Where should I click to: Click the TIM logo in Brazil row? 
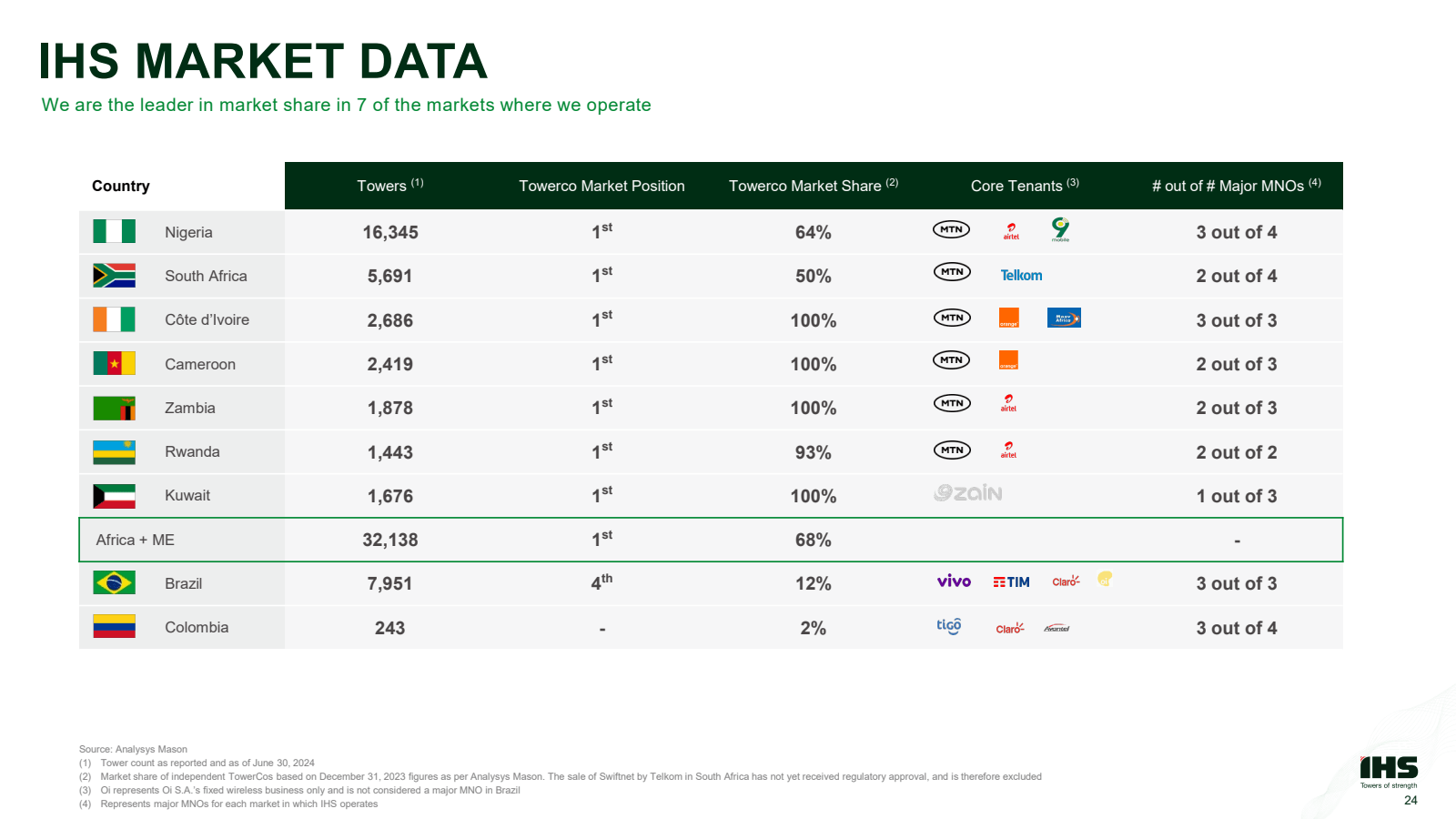tap(1011, 582)
